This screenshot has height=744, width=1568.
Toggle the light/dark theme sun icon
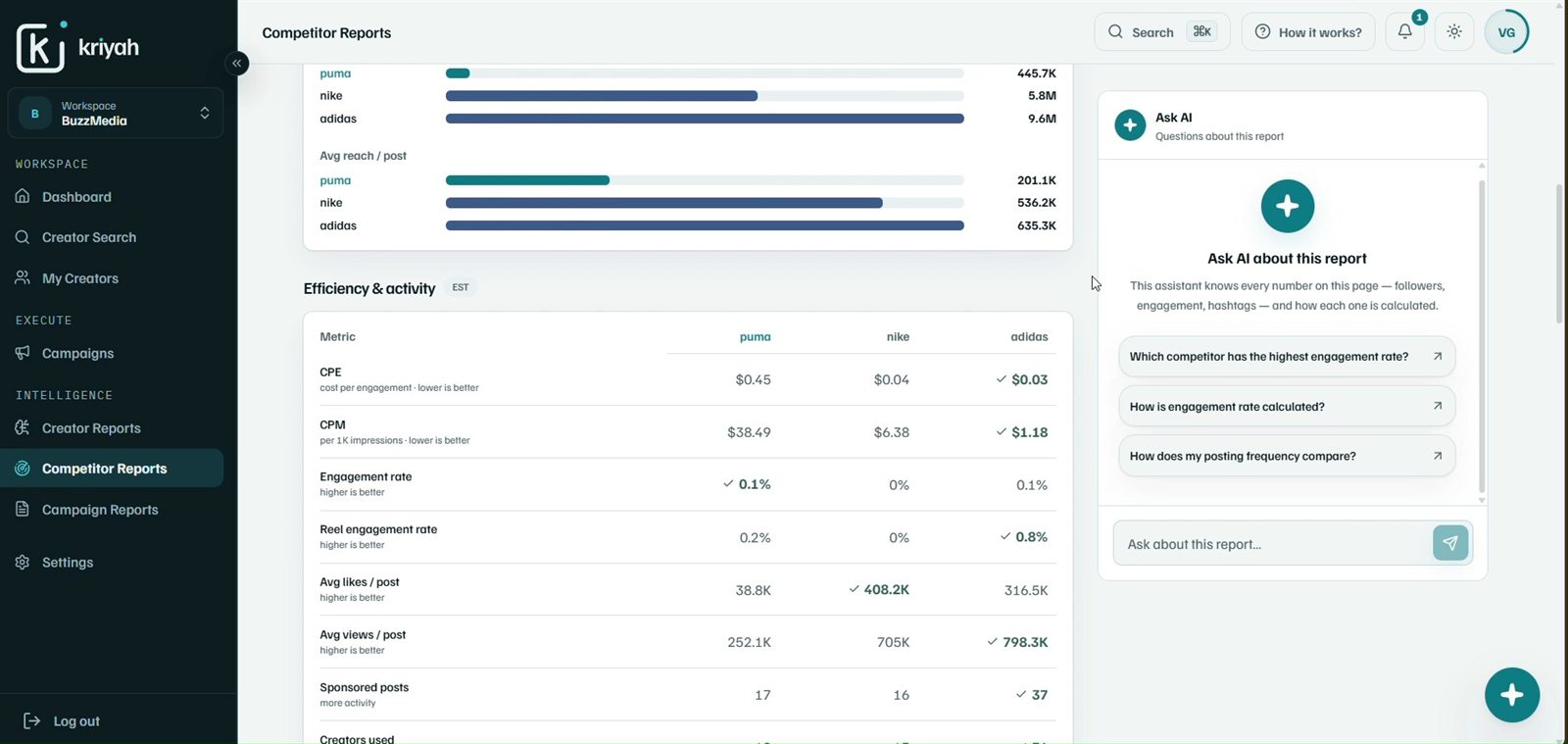coord(1454,32)
